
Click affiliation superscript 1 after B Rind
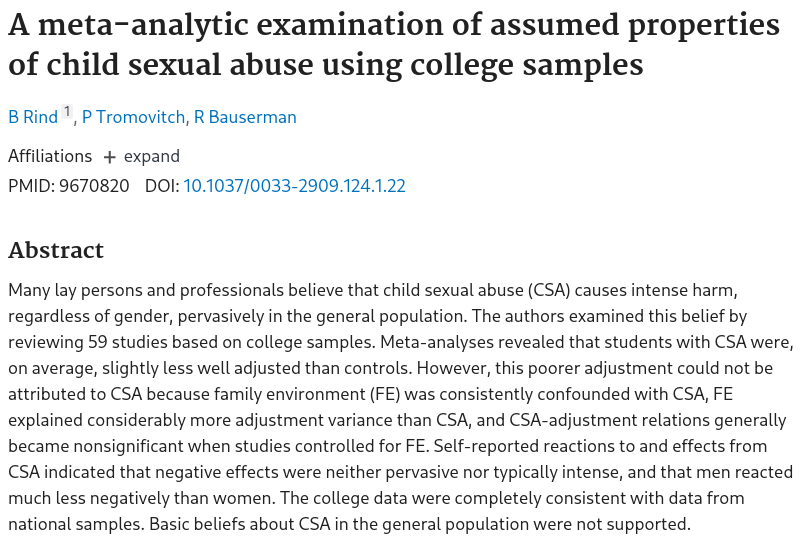(67, 112)
